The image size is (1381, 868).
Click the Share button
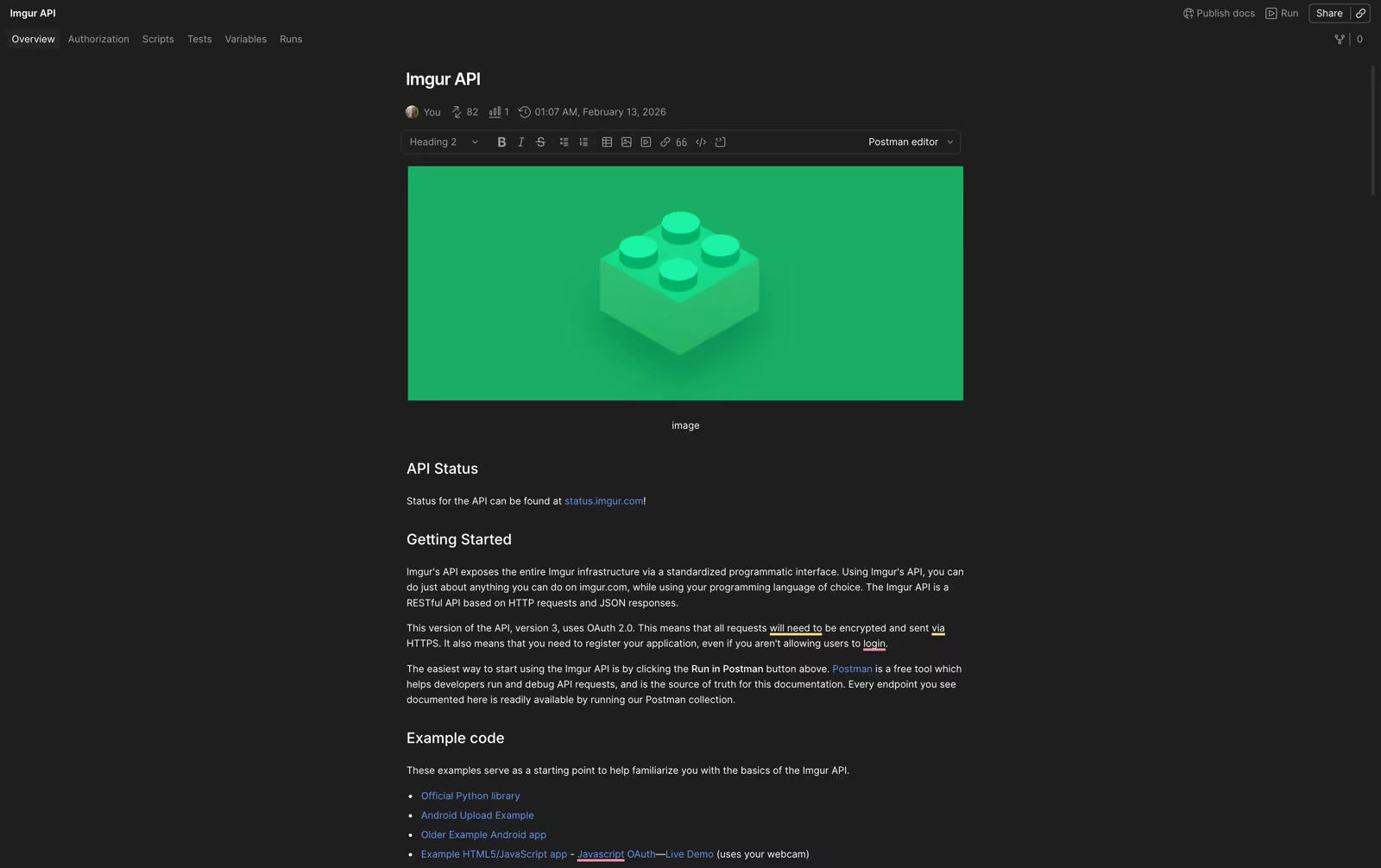pos(1329,13)
